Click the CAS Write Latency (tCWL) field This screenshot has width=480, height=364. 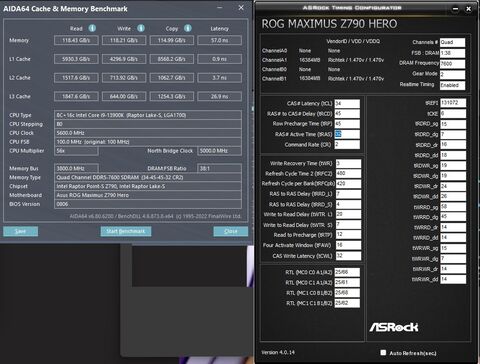(348, 256)
